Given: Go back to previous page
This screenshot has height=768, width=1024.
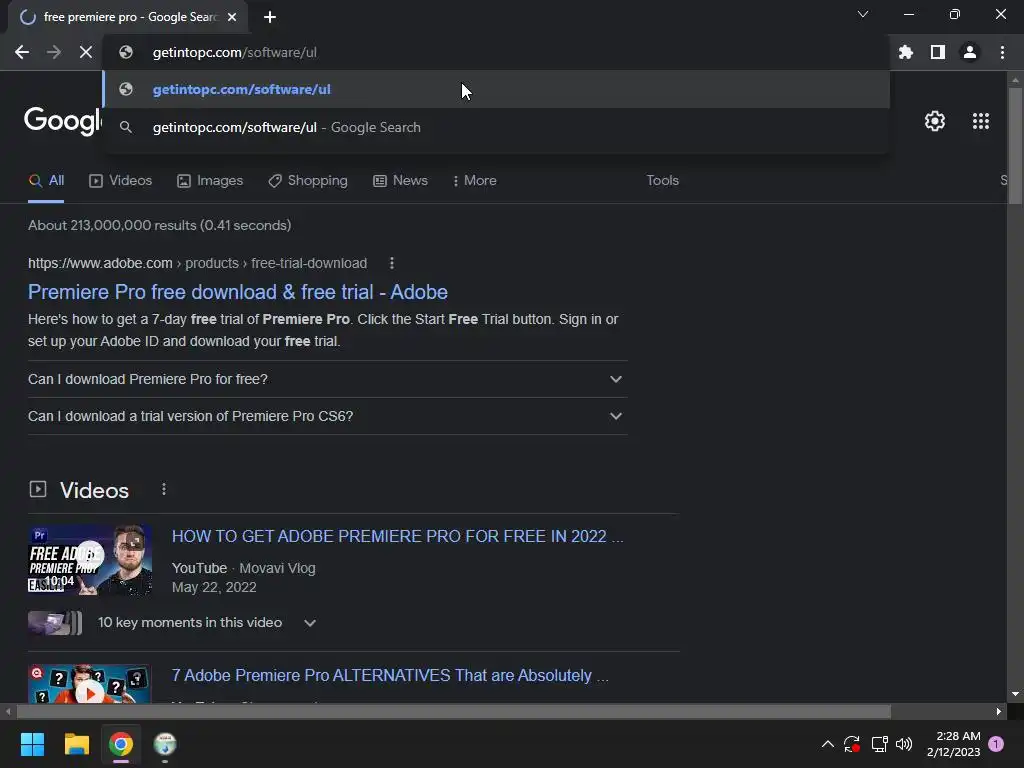Looking at the screenshot, I should tap(22, 52).
